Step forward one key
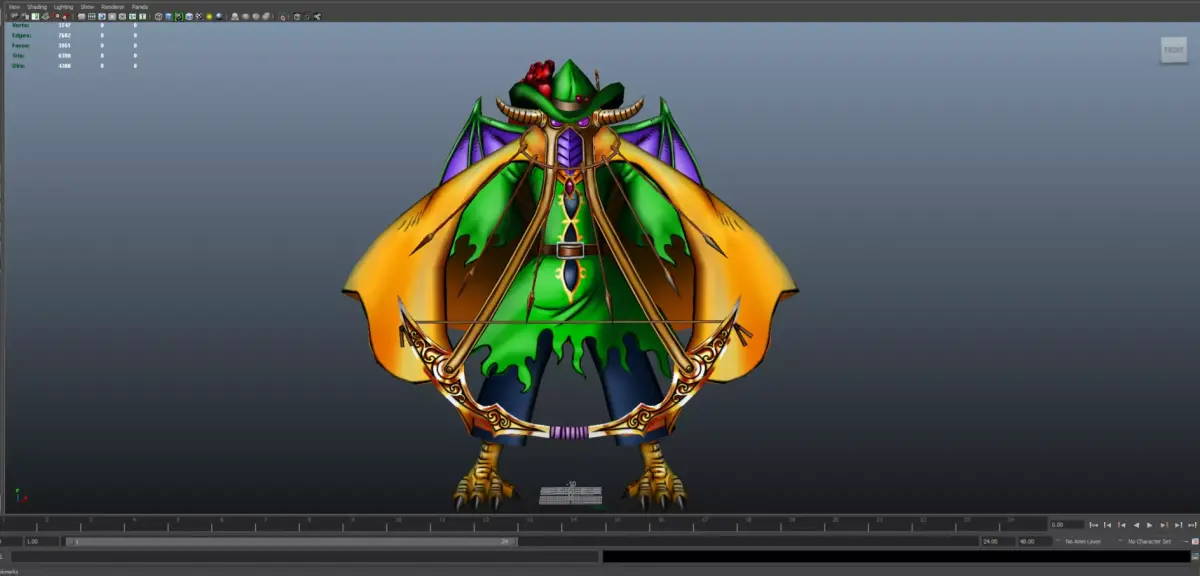Image resolution: width=1200 pixels, height=576 pixels. point(1164,525)
